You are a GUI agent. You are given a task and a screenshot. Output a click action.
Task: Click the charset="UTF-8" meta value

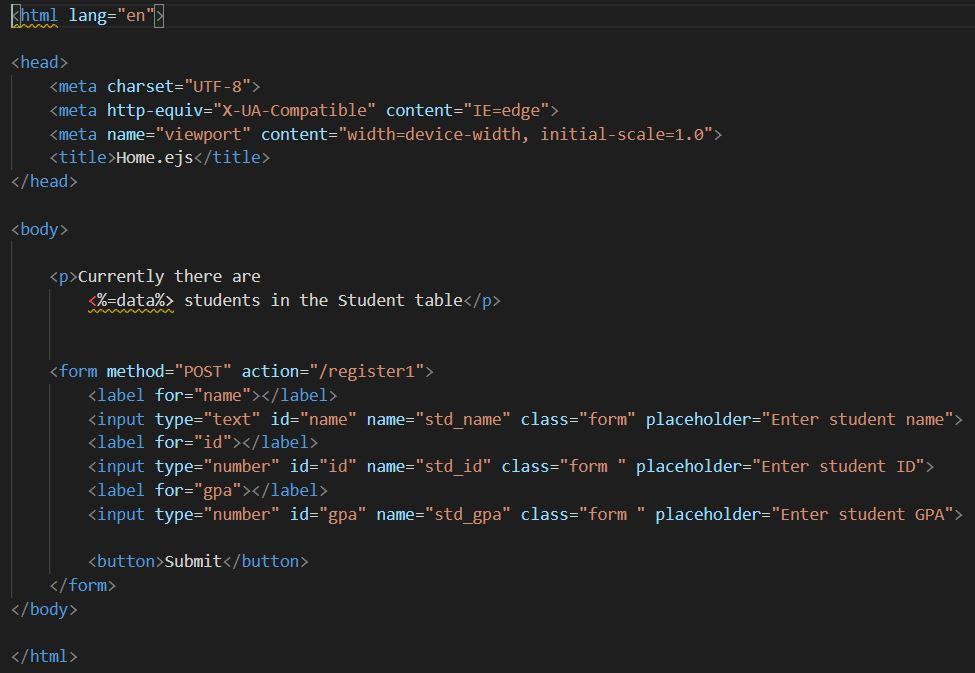point(187,86)
